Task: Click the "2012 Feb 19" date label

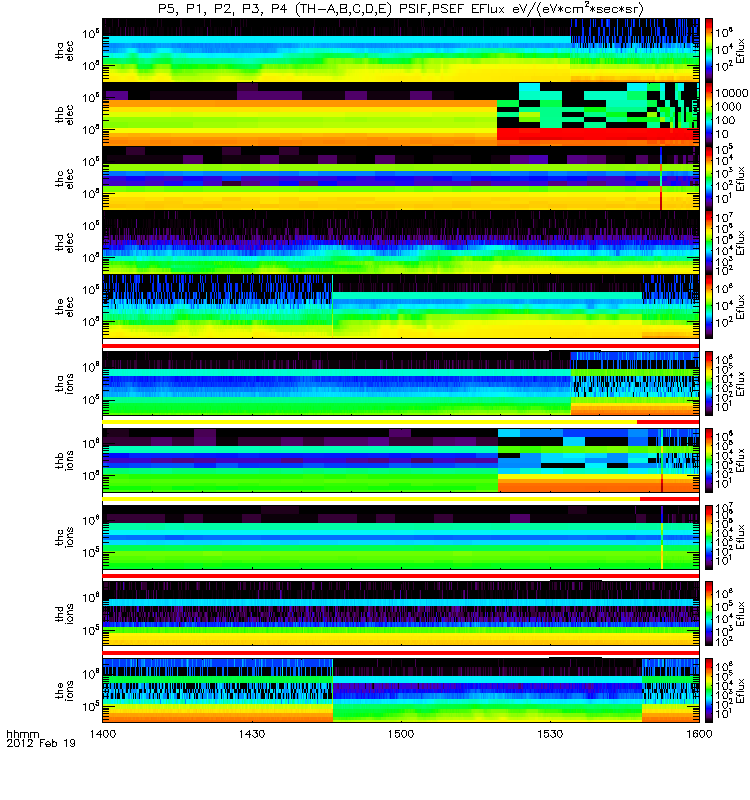Action: coord(41,743)
